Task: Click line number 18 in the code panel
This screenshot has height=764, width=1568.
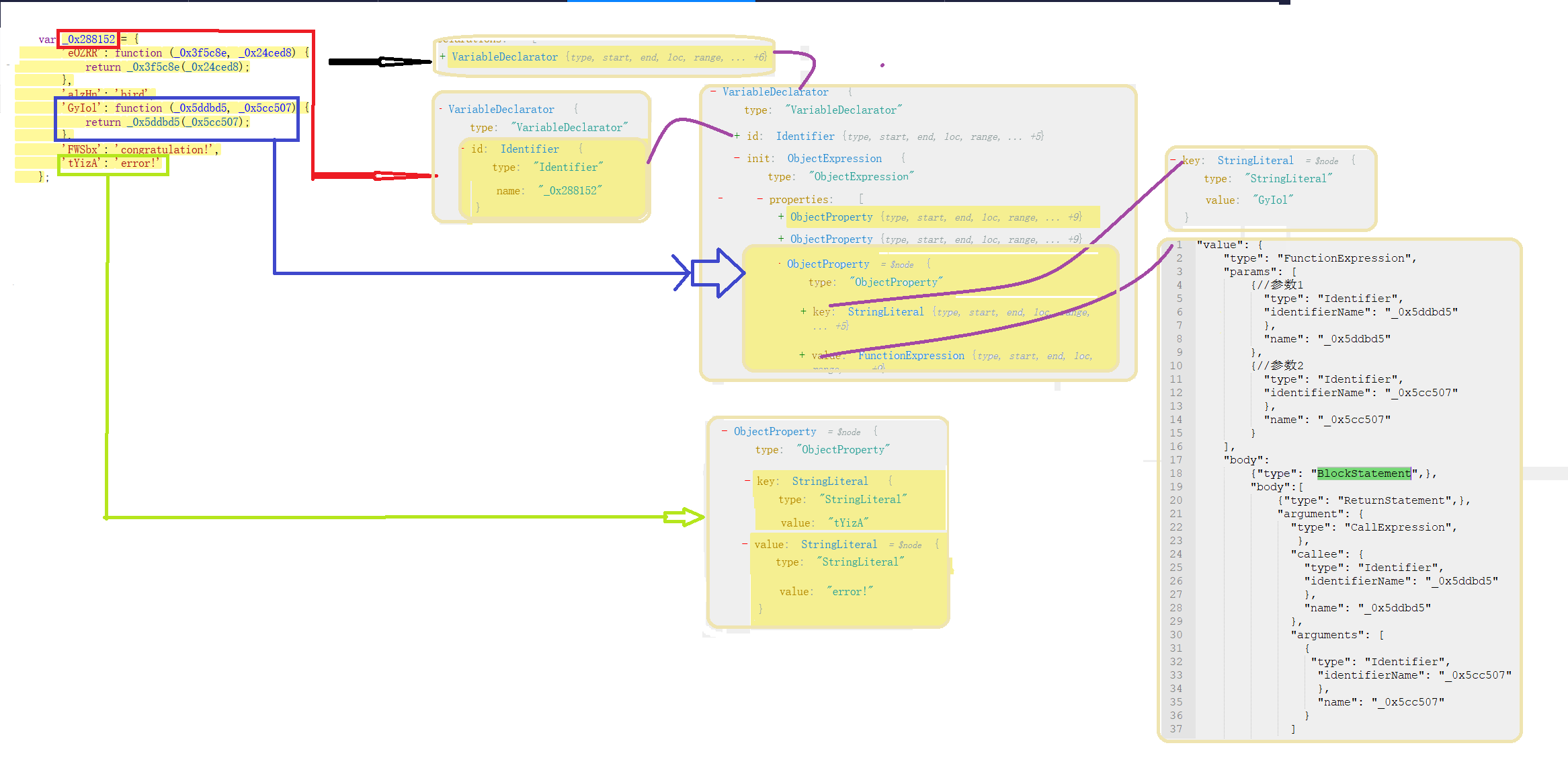Action: 1176,473
